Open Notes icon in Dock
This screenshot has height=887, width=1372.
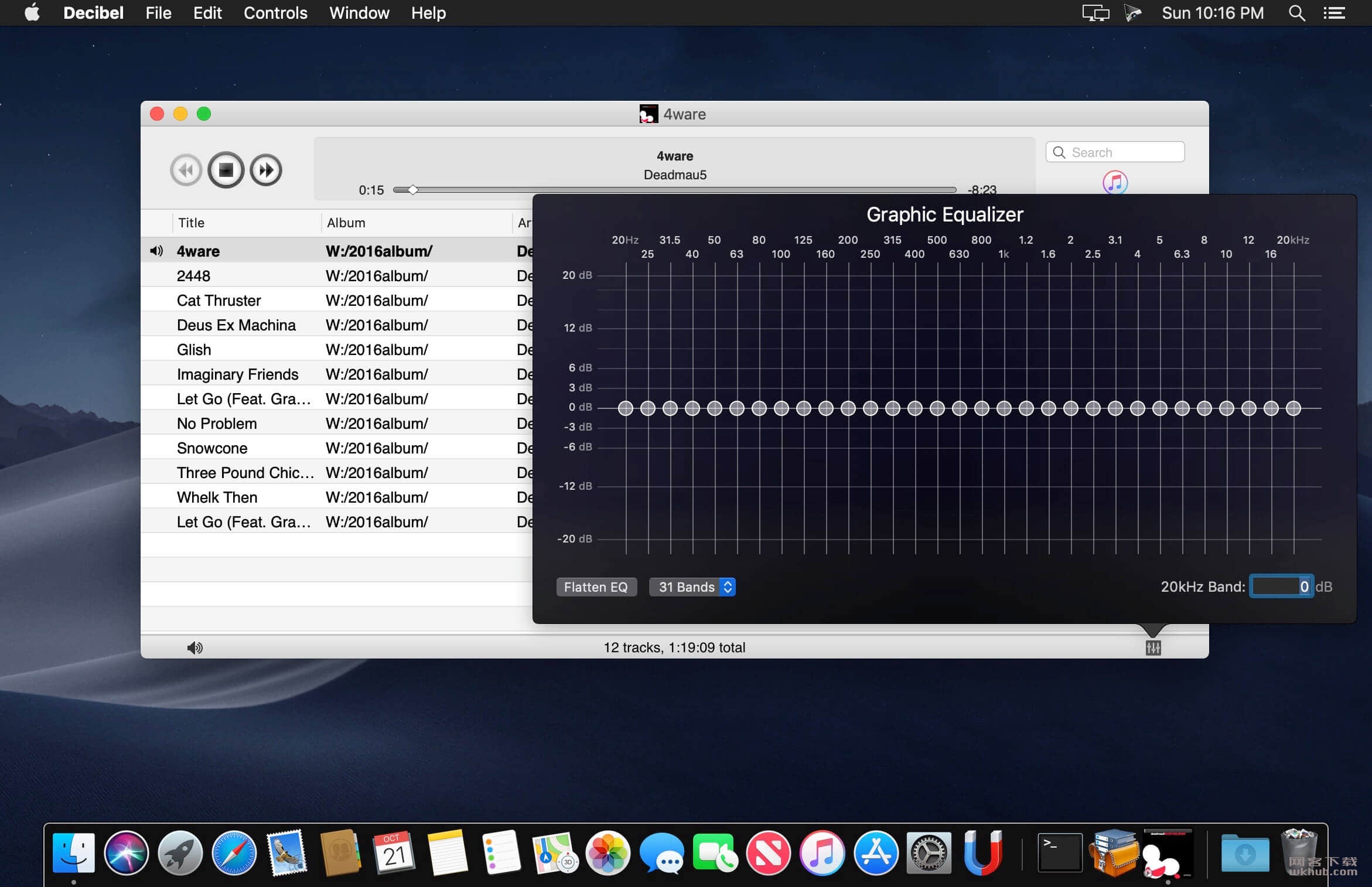pyautogui.click(x=448, y=852)
